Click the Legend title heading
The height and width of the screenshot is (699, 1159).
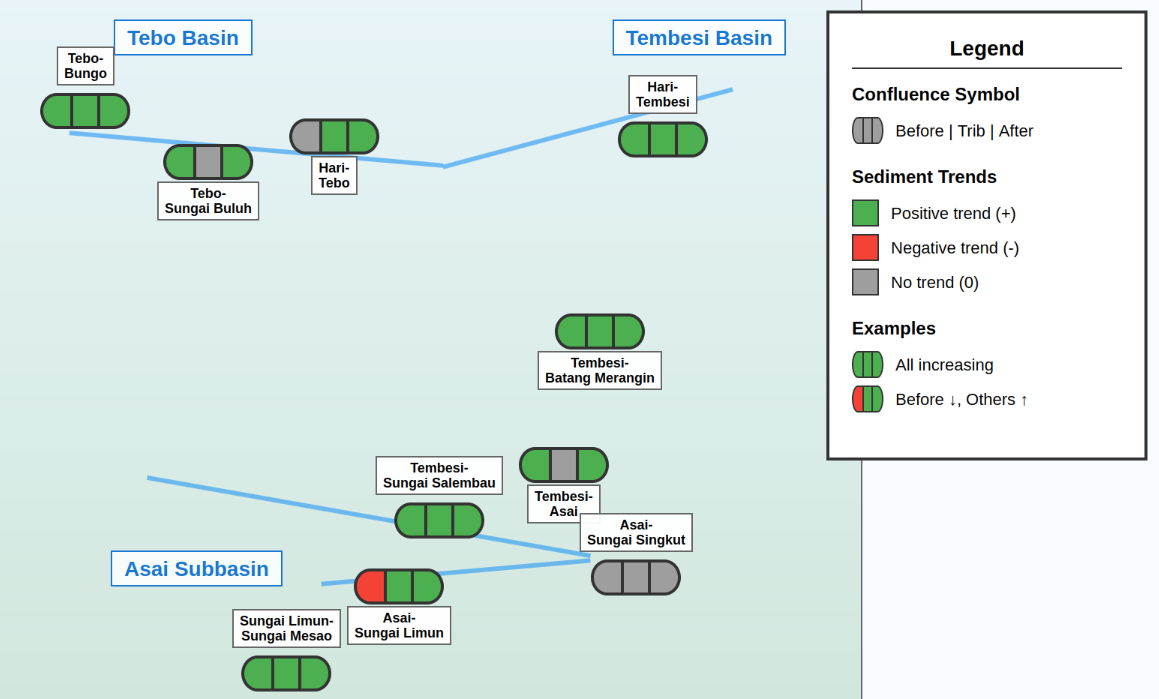[x=986, y=49]
